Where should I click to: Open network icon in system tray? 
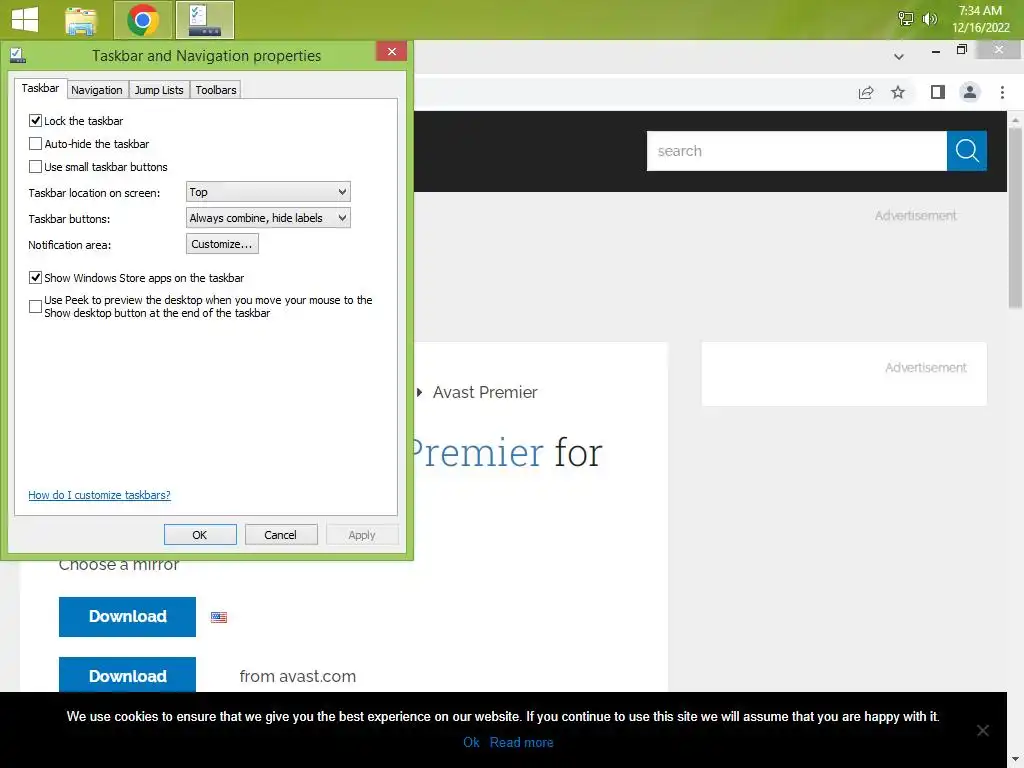(x=905, y=19)
